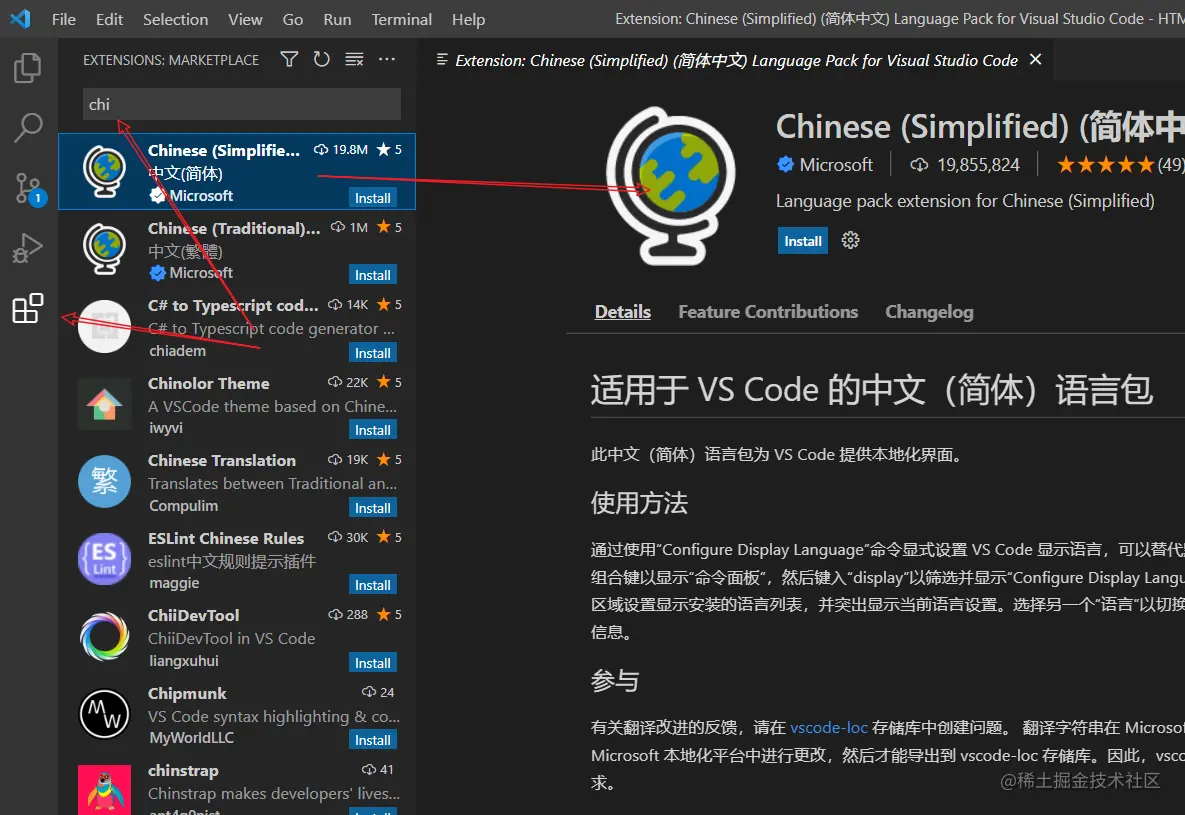Open the Selection menu
1185x815 pixels.
pyautogui.click(x=175, y=19)
